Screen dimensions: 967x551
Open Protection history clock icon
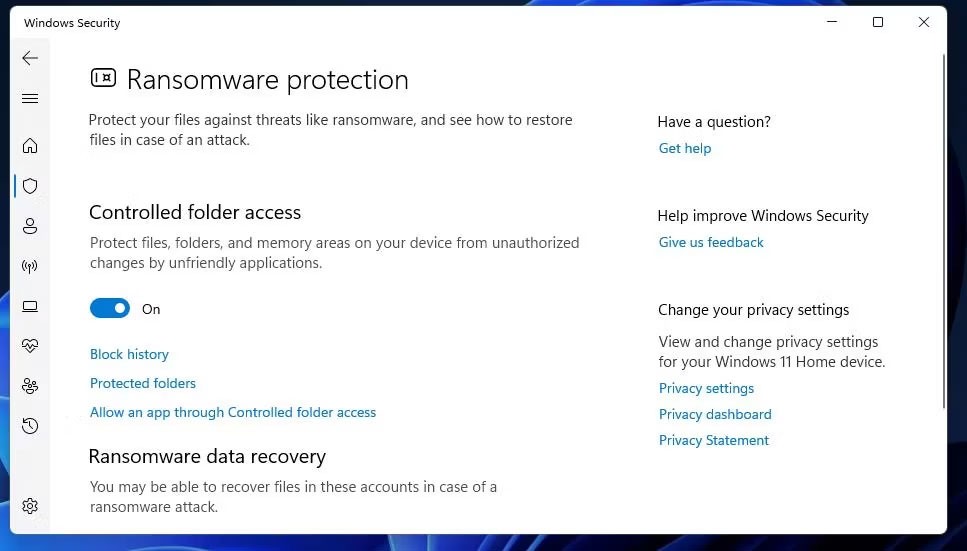[x=30, y=426]
